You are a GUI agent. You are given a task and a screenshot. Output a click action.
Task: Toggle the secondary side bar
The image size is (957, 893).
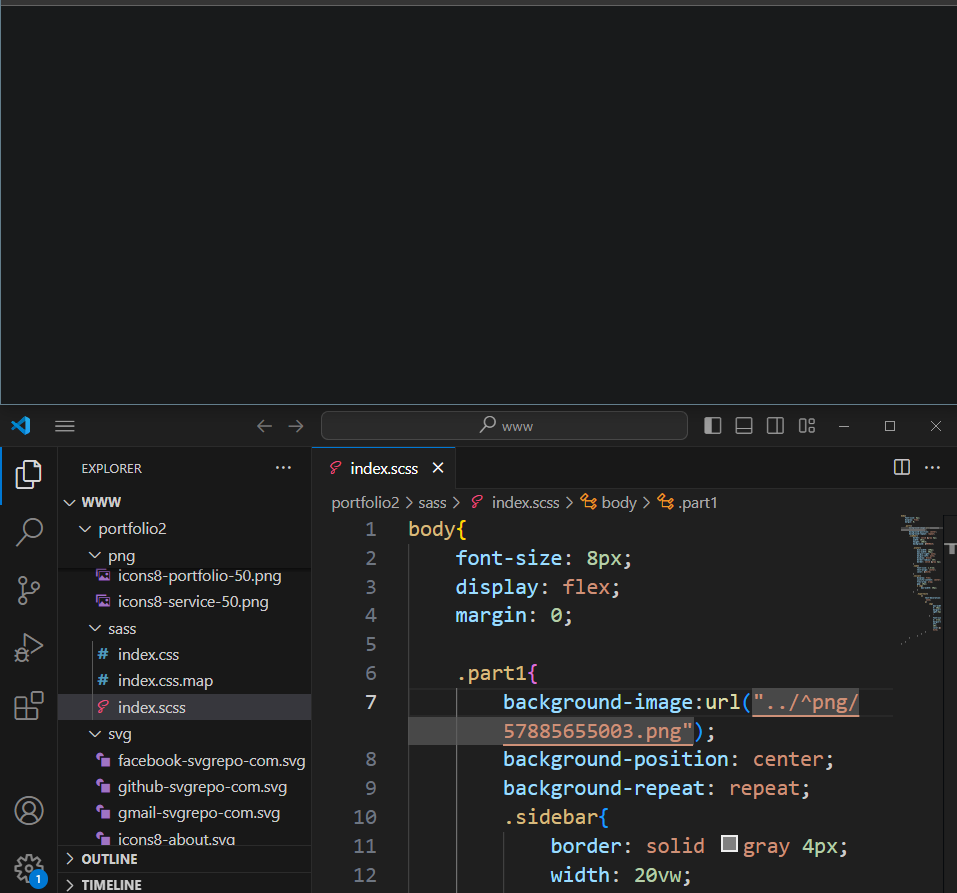775,425
